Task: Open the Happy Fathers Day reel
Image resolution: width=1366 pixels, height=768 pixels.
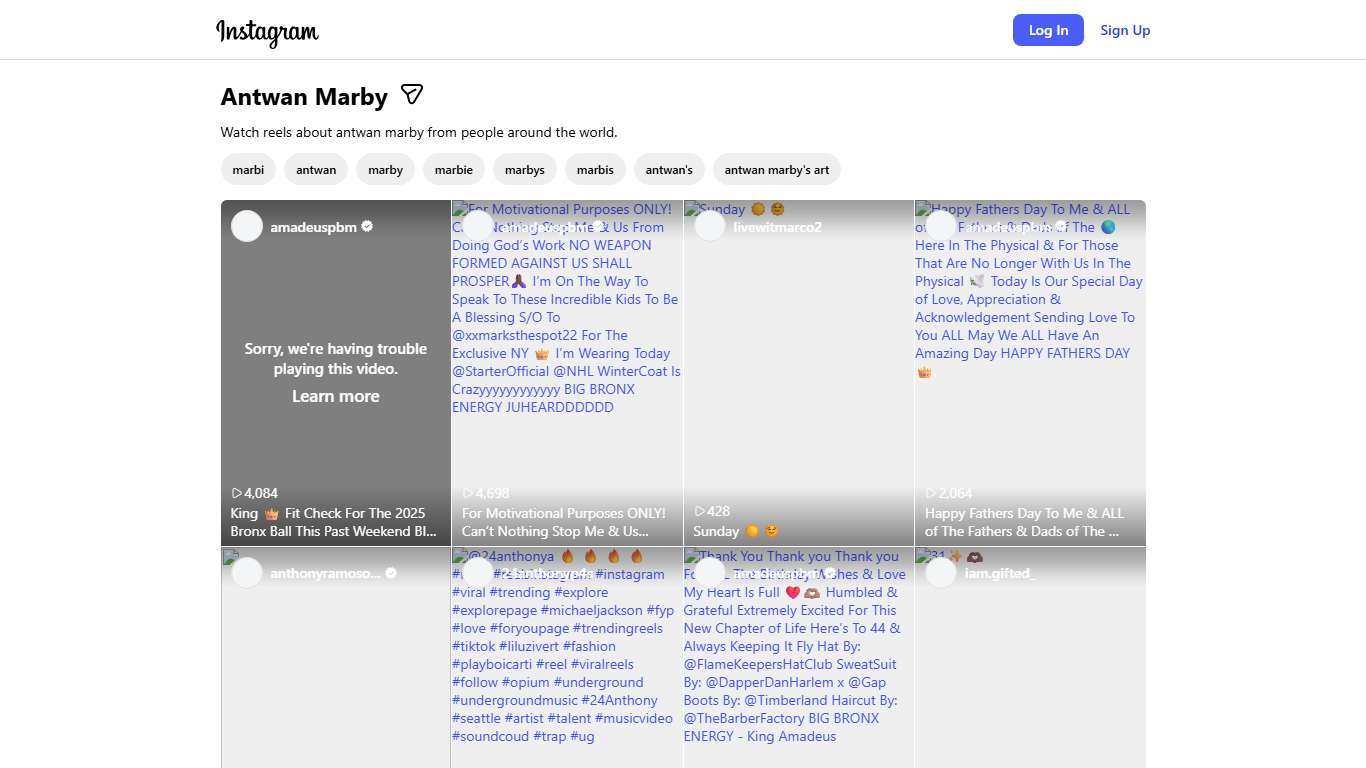Action: tap(1030, 440)
